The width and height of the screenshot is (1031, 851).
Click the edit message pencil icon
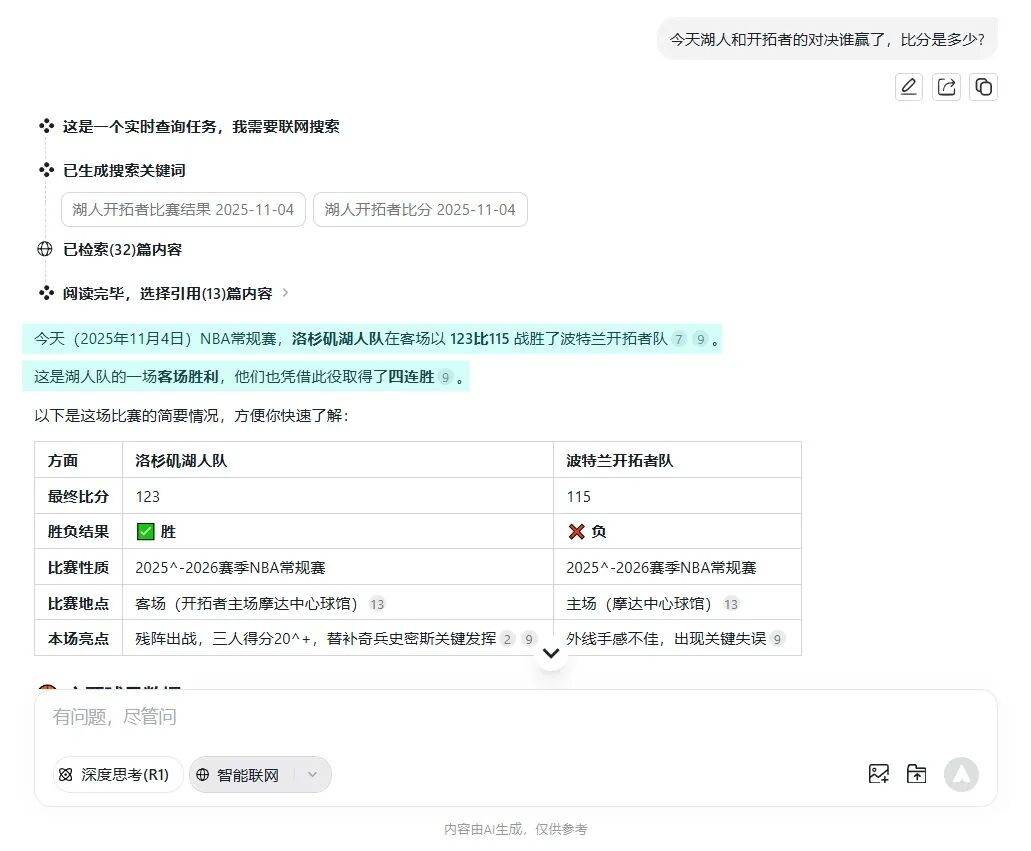coord(908,87)
